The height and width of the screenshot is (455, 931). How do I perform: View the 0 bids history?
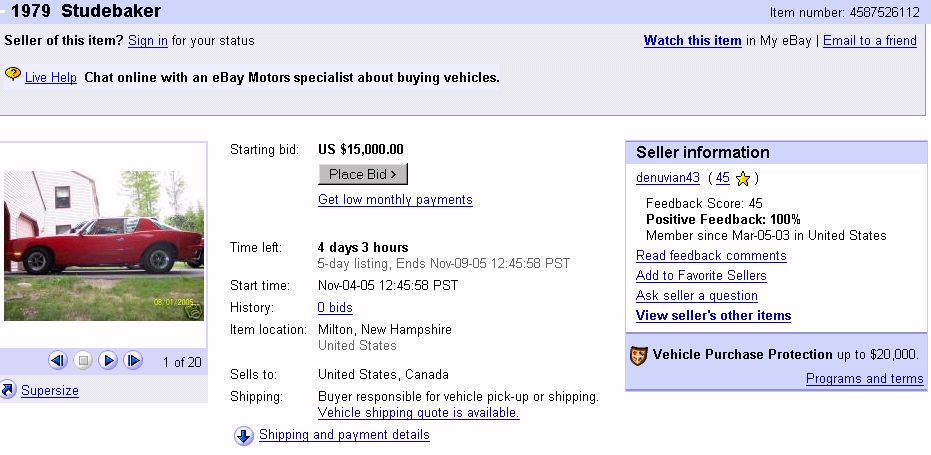click(x=335, y=308)
